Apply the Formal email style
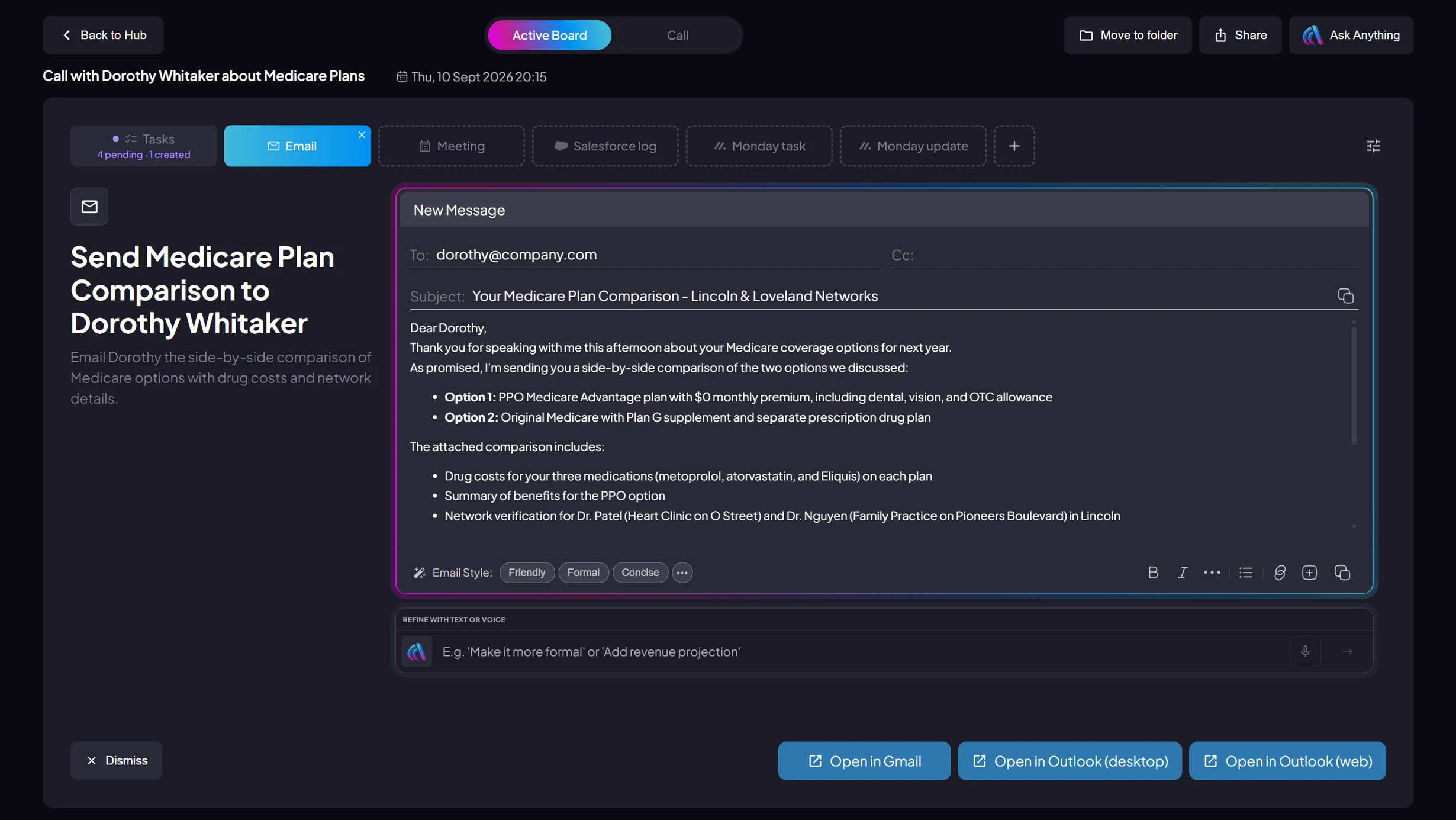This screenshot has width=1456, height=820. [x=583, y=573]
